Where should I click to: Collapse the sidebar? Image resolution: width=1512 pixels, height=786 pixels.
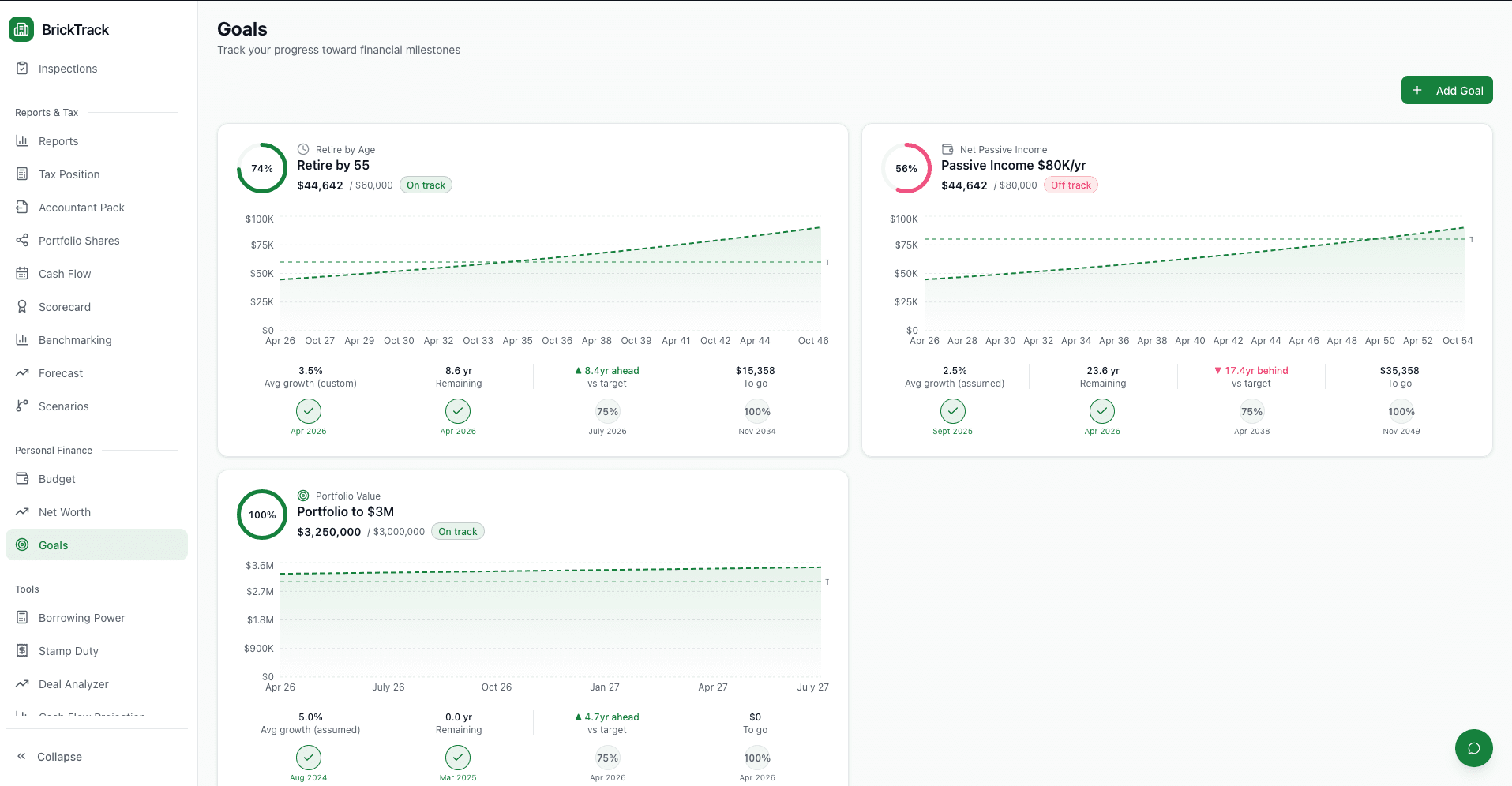coord(96,756)
